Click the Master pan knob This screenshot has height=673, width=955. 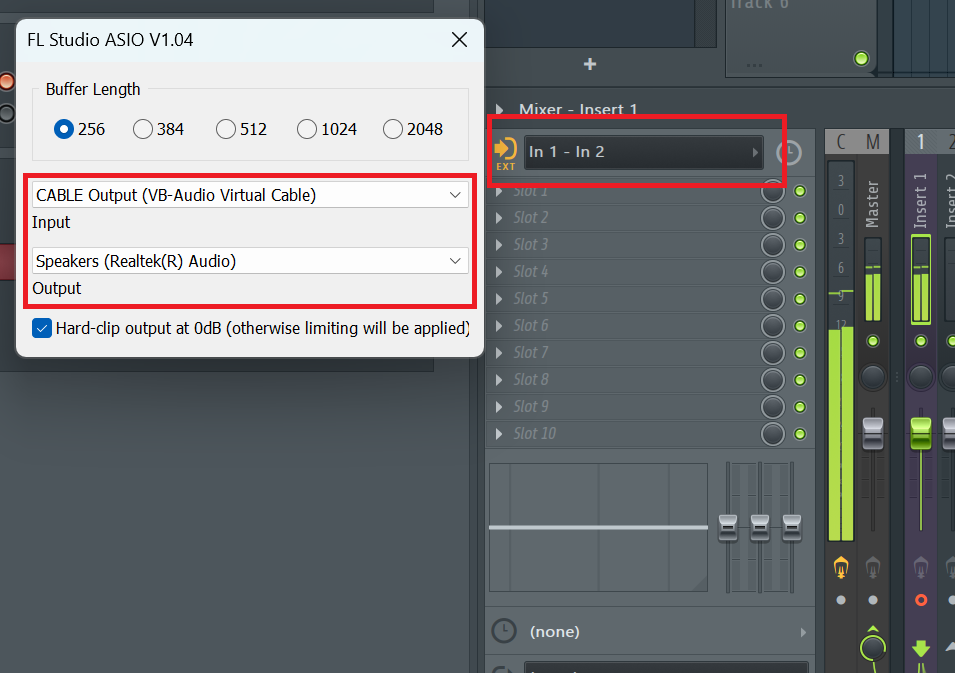point(873,377)
